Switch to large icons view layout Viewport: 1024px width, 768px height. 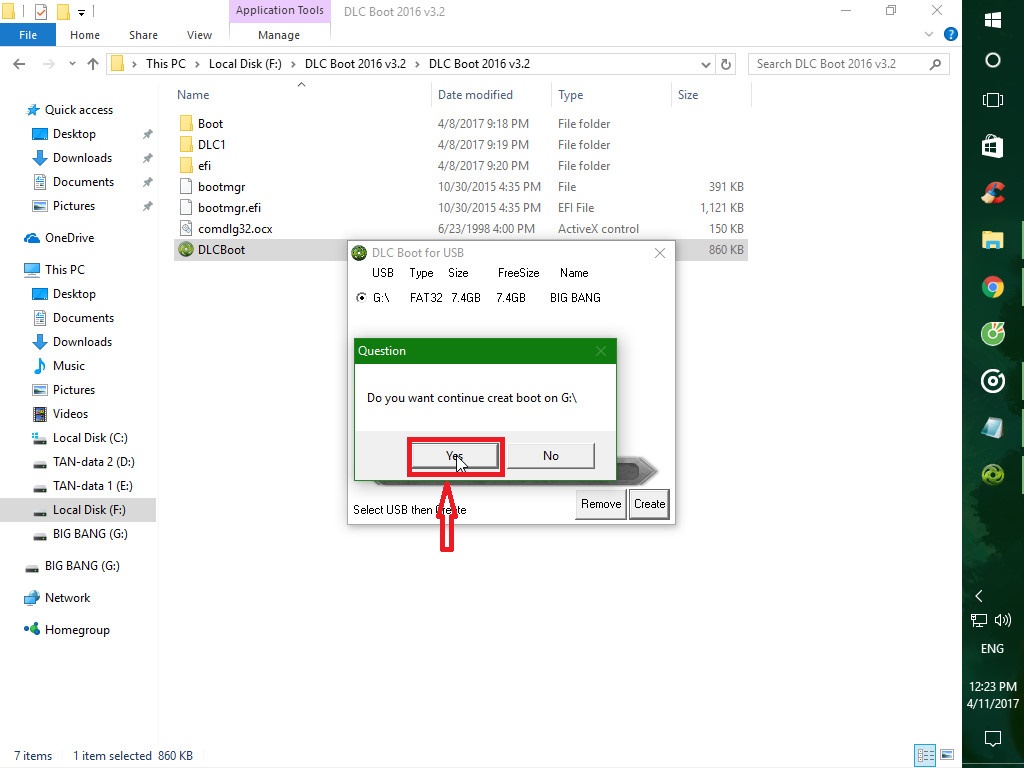coord(946,756)
